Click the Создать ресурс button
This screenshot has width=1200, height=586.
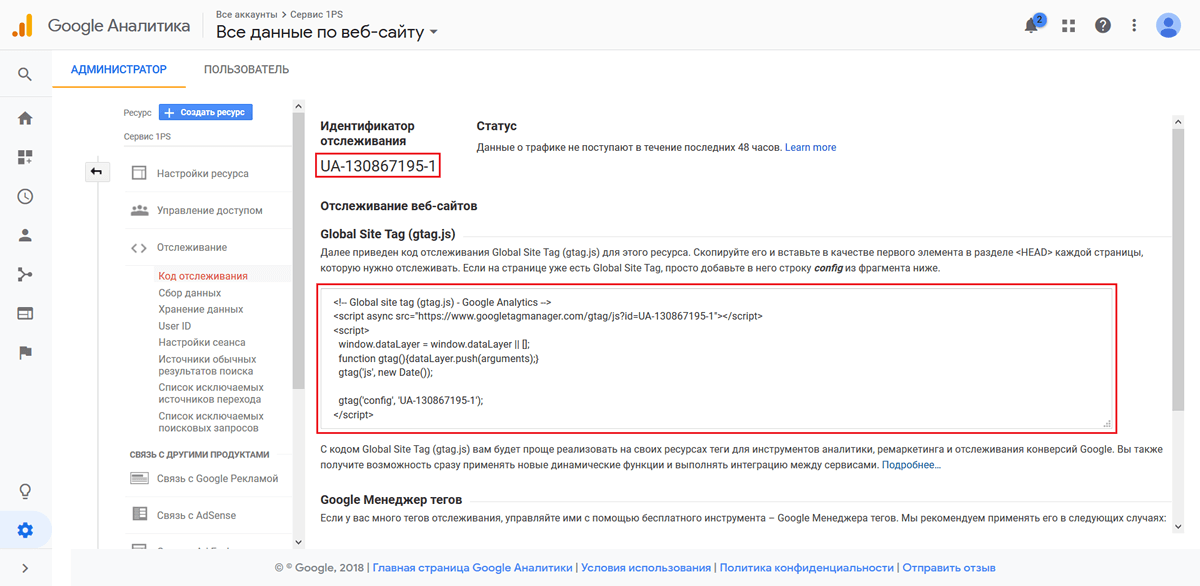[205, 113]
